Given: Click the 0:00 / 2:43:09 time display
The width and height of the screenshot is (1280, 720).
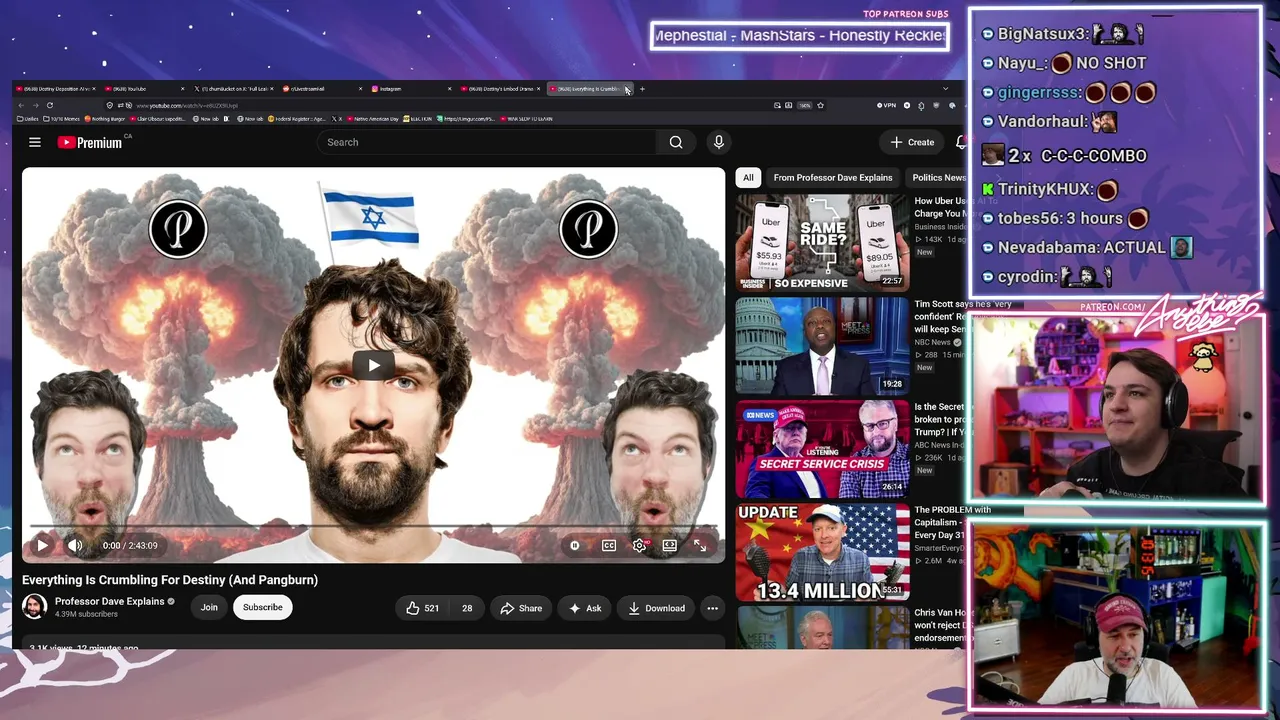Looking at the screenshot, I should click(x=130, y=545).
